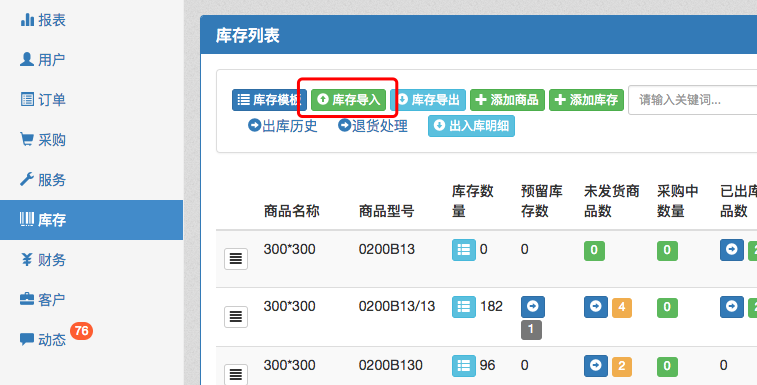Screen dimensions: 757x385
Task: Click 添加商品 add product button
Action: coord(507,100)
